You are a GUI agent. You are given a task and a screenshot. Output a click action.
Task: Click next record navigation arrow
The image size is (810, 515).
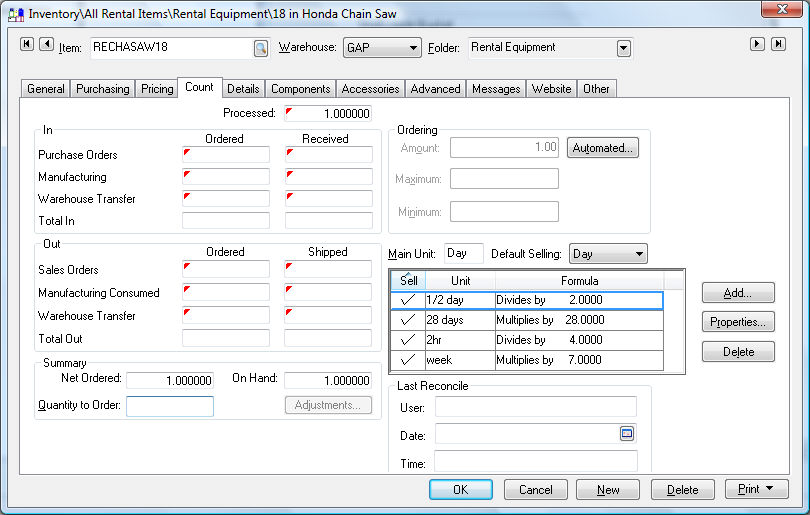pyautogui.click(x=758, y=45)
